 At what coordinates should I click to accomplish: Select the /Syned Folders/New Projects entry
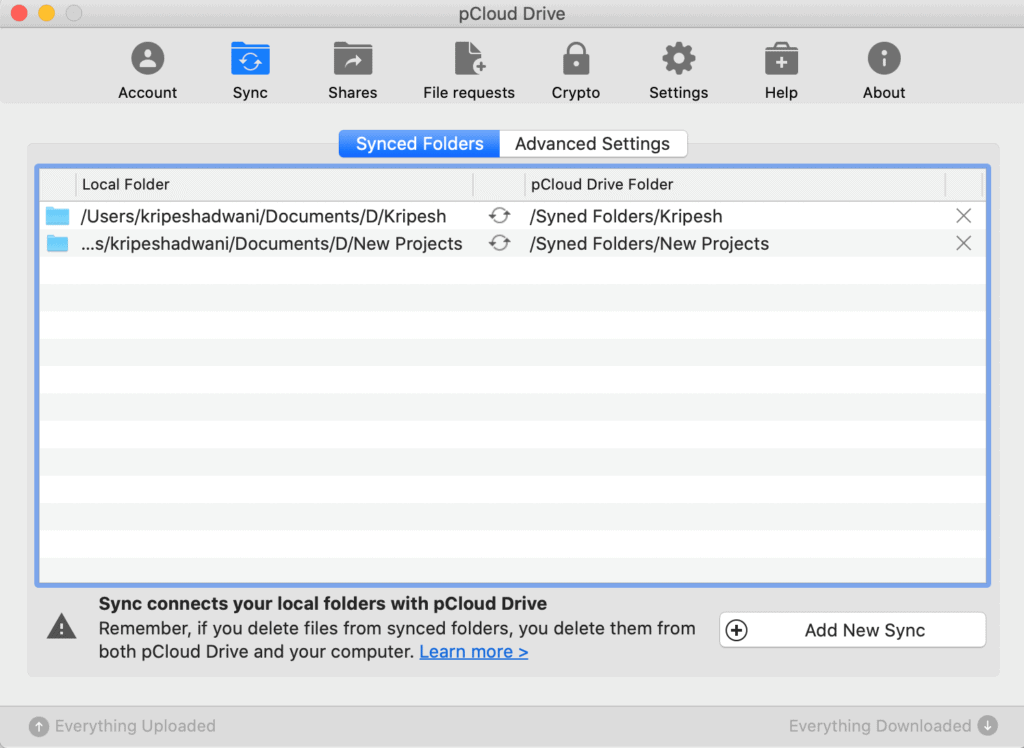coord(649,243)
